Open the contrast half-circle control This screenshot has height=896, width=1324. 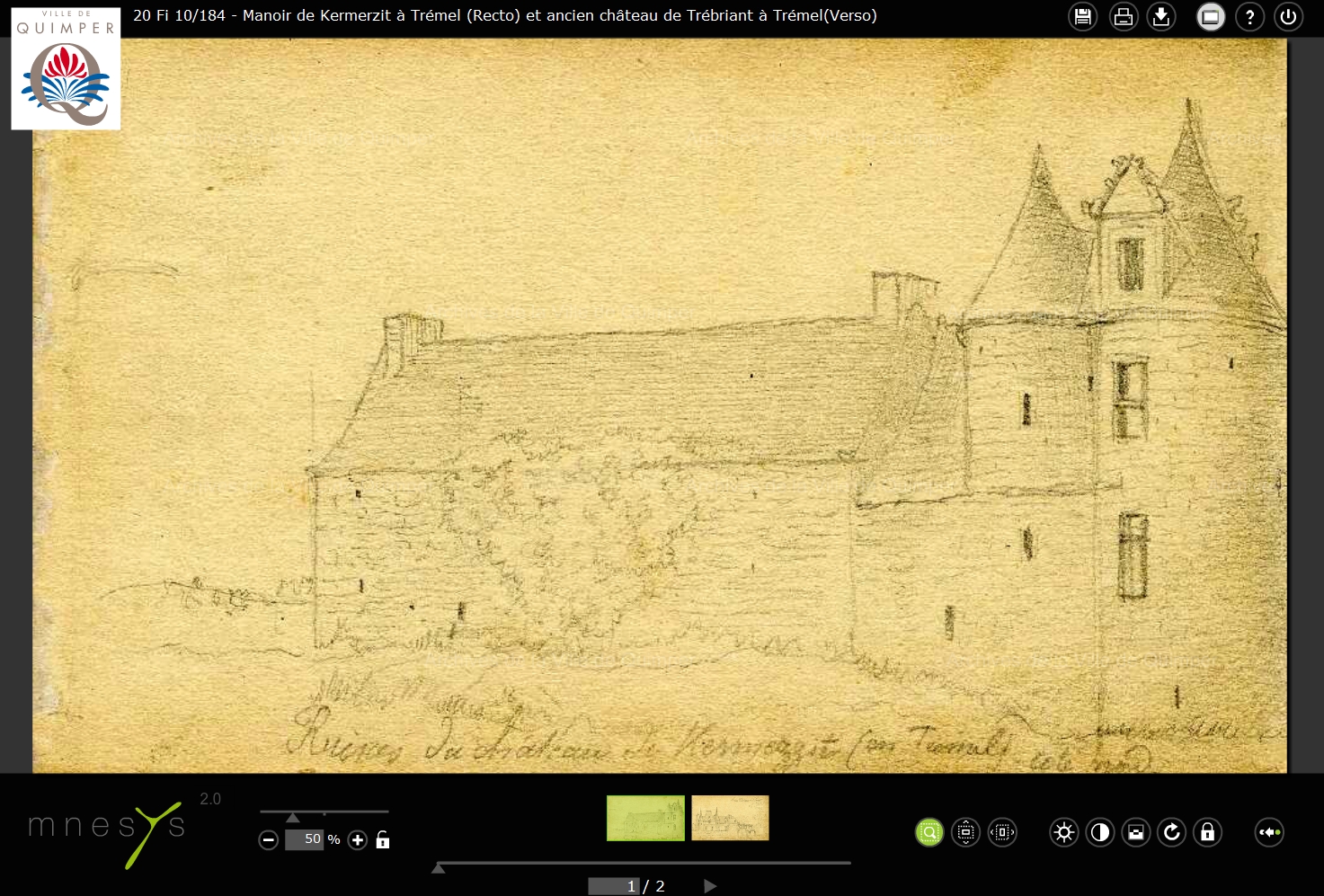tap(1100, 832)
